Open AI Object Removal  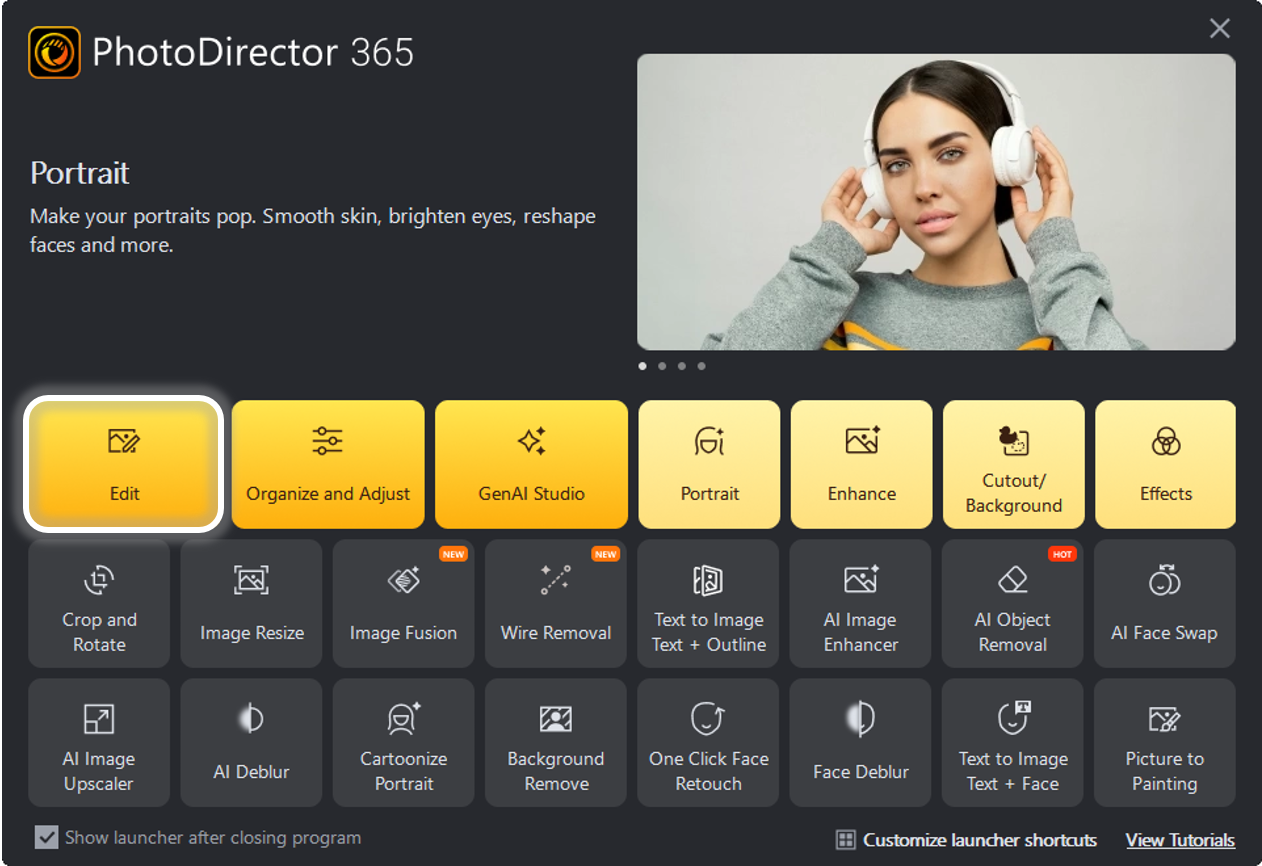[x=1012, y=603]
